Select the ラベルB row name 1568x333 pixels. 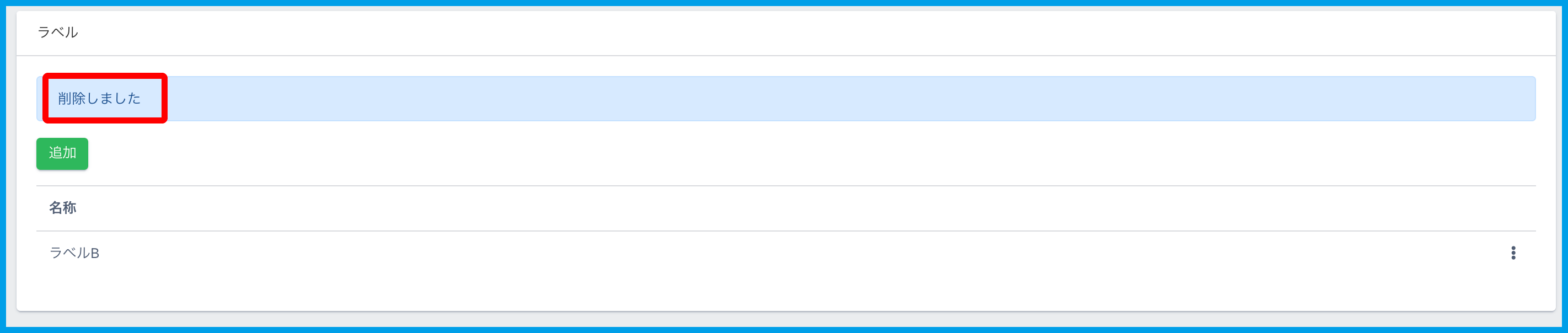click(x=74, y=253)
